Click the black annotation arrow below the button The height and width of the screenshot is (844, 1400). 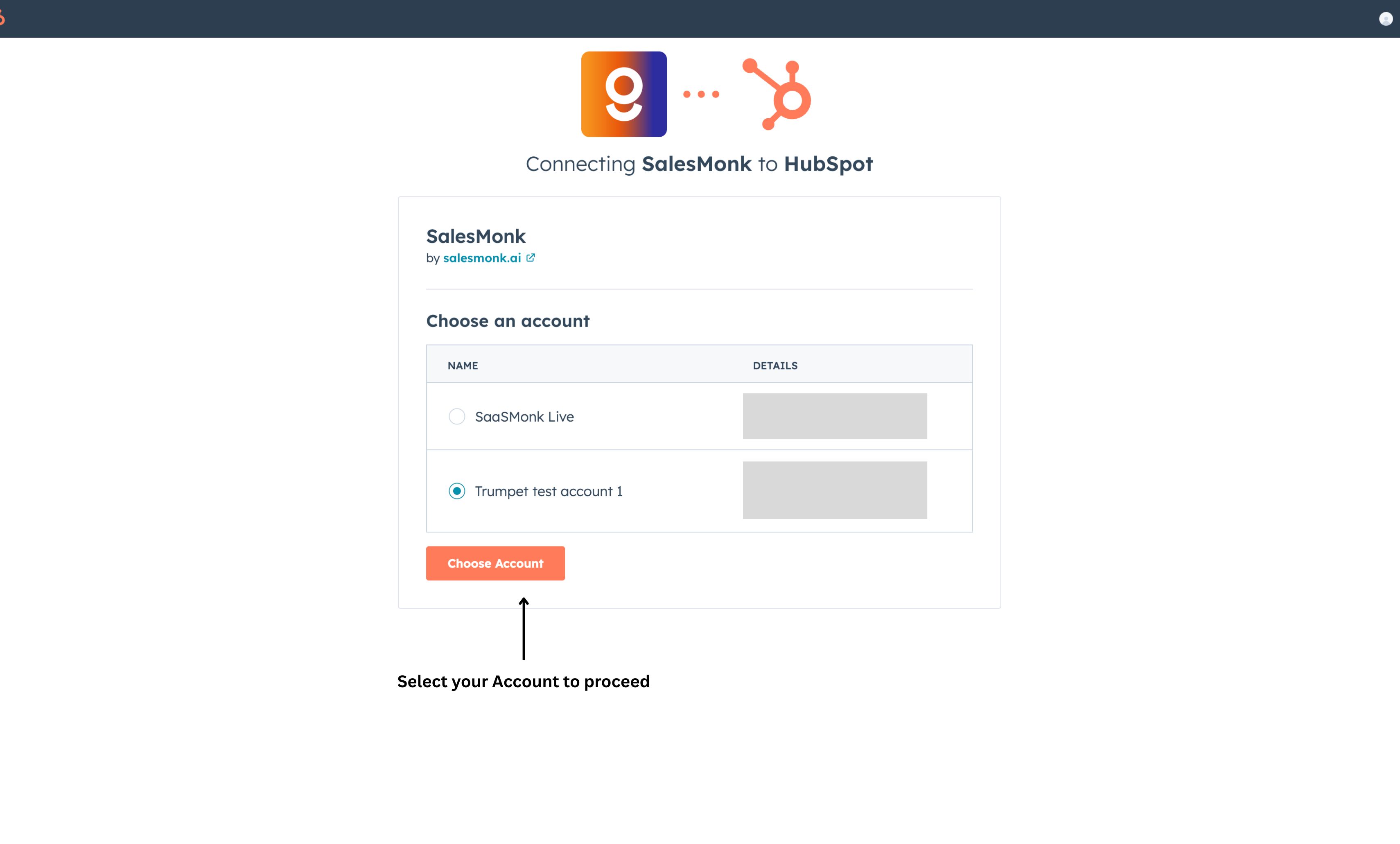click(524, 629)
